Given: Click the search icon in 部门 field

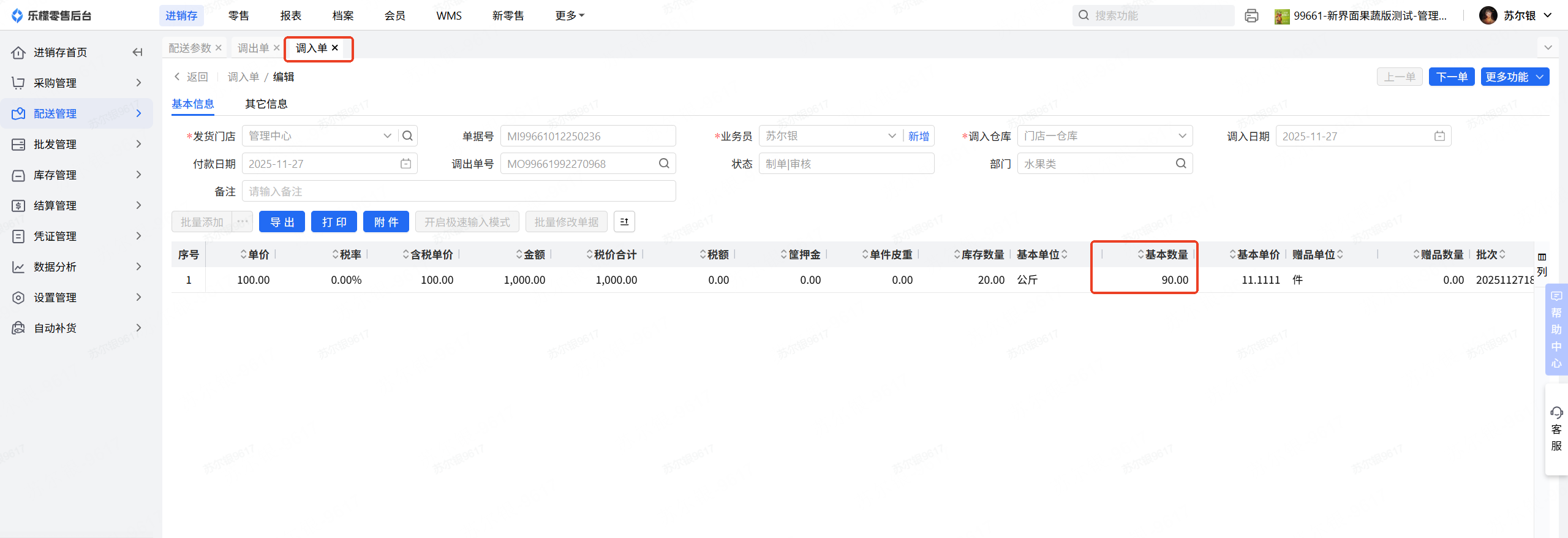Looking at the screenshot, I should [1181, 164].
